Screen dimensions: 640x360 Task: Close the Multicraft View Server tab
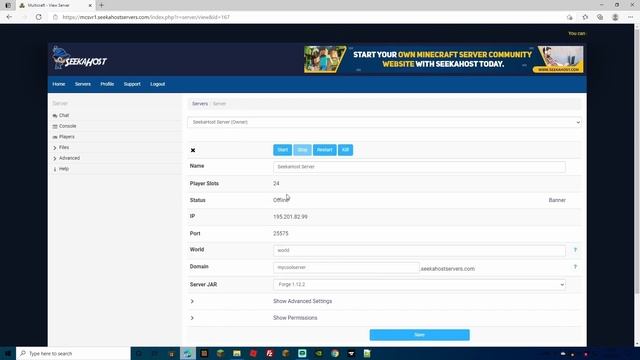point(90,5)
